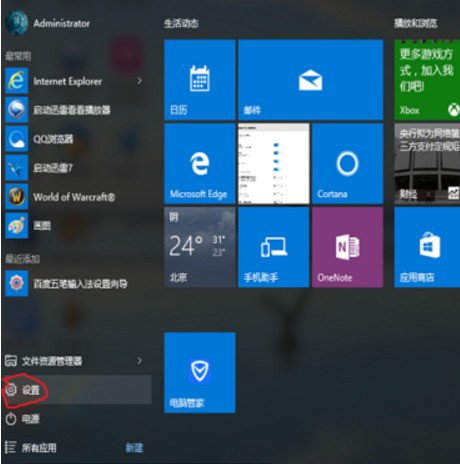Viewport: 460px width, 464px height.
Task: Launch Internet Explorer from most used list
Action: click(17, 81)
